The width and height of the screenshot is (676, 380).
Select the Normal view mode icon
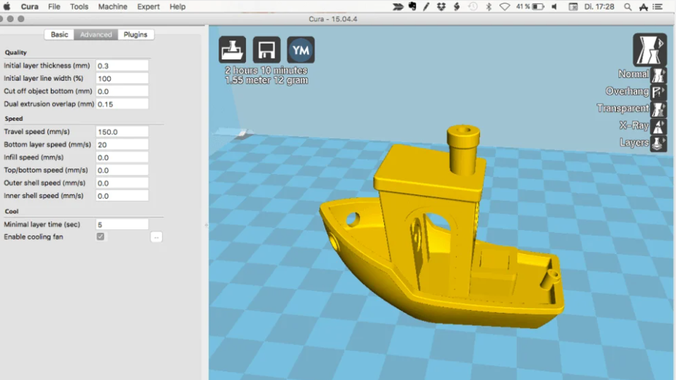(x=658, y=75)
